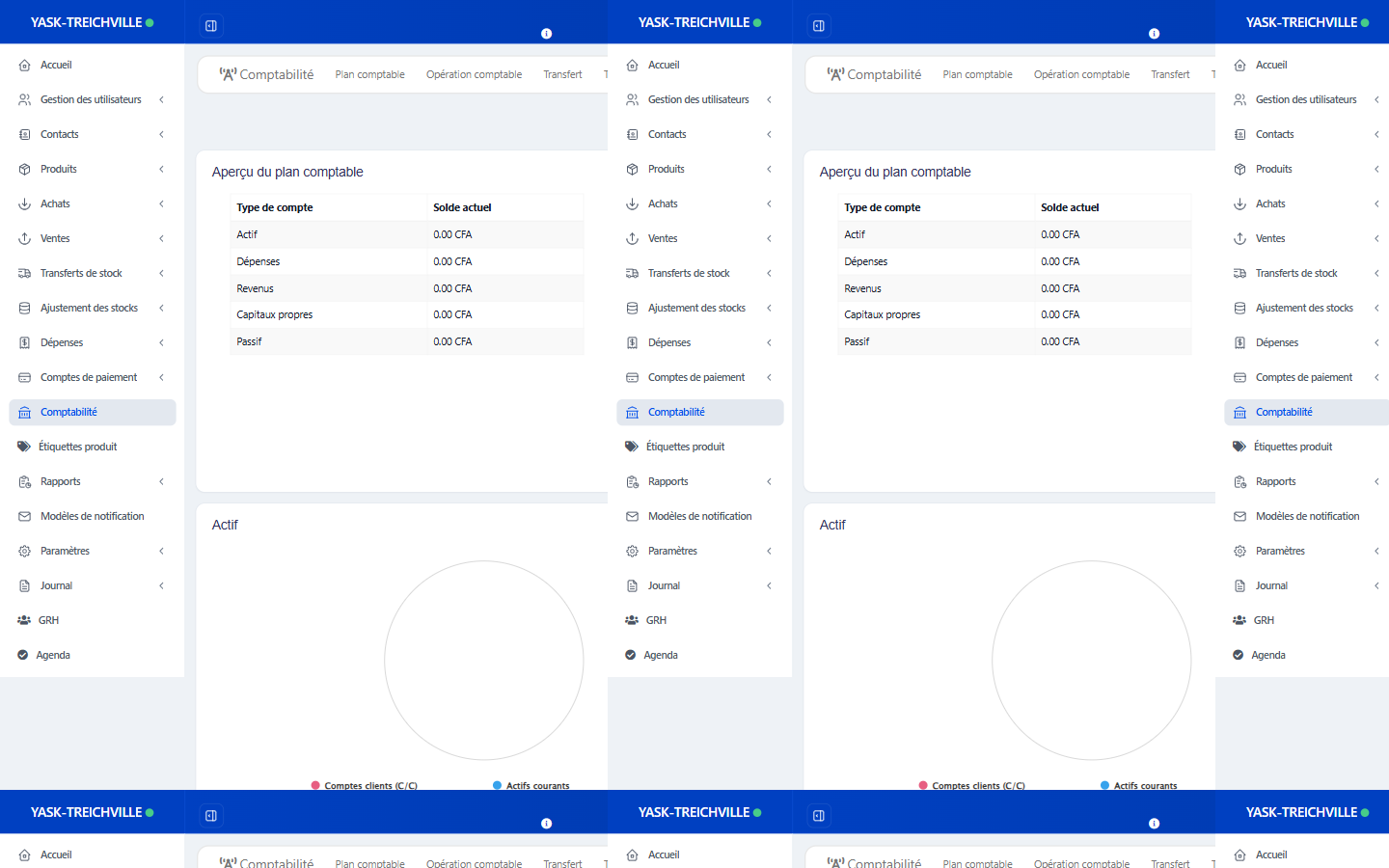Click the Actif pie chart circle in the middle copy
The image size is (1389, 868).
[1092, 661]
